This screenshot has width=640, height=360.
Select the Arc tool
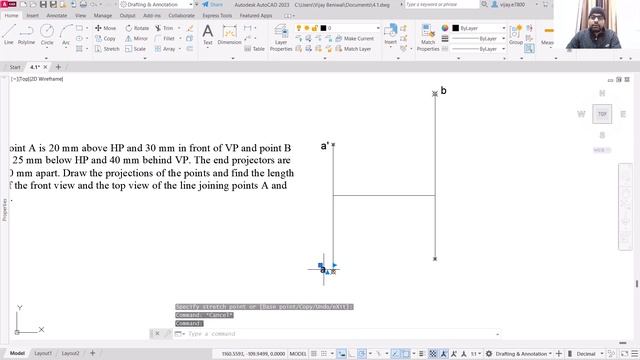pyautogui.click(x=66, y=34)
